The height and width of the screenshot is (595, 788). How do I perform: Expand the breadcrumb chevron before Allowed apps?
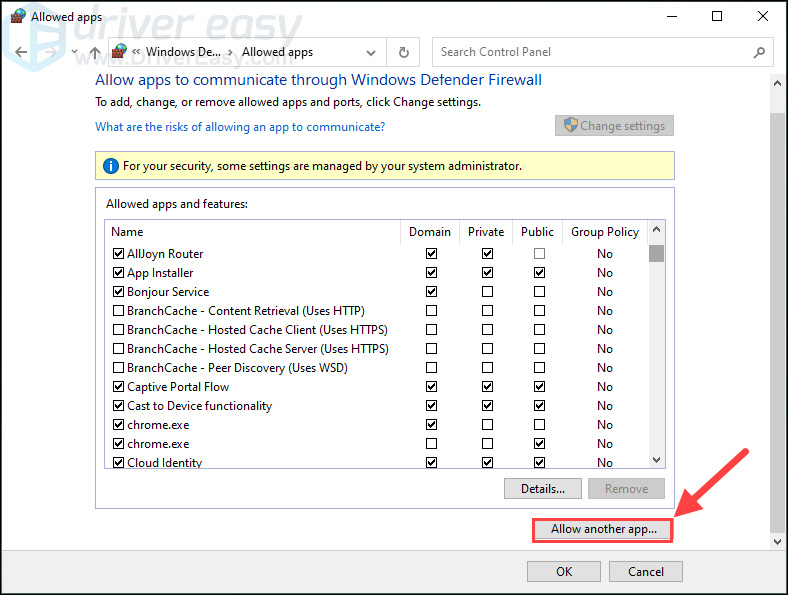click(x=231, y=52)
